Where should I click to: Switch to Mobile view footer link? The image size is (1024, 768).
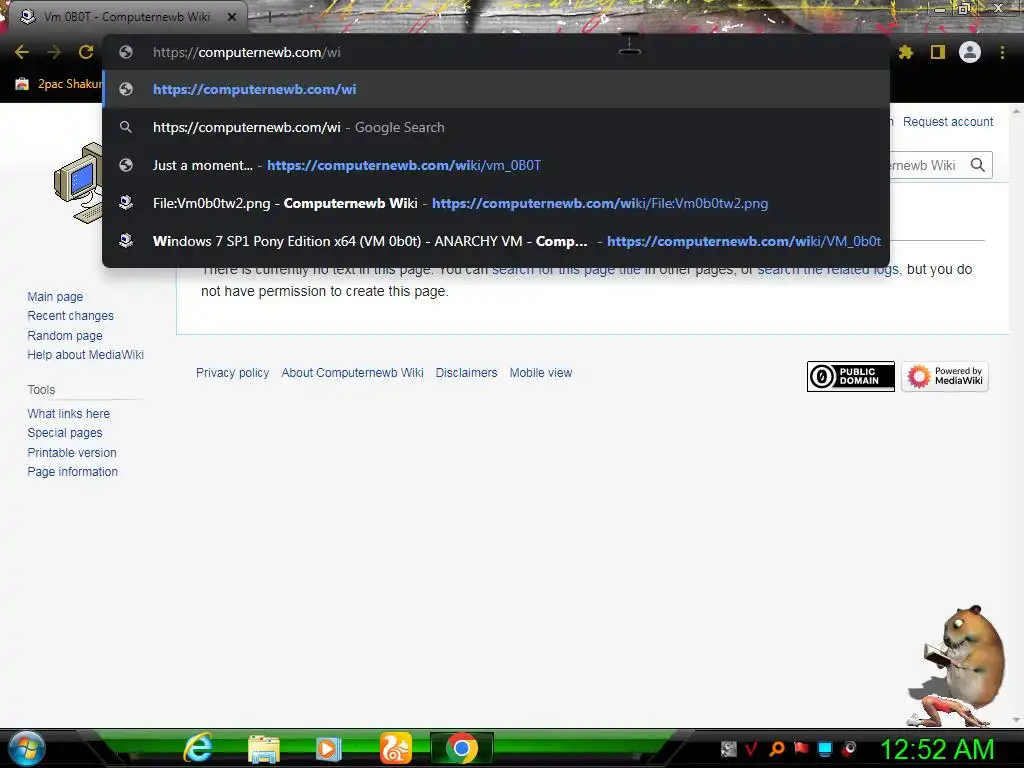541,373
